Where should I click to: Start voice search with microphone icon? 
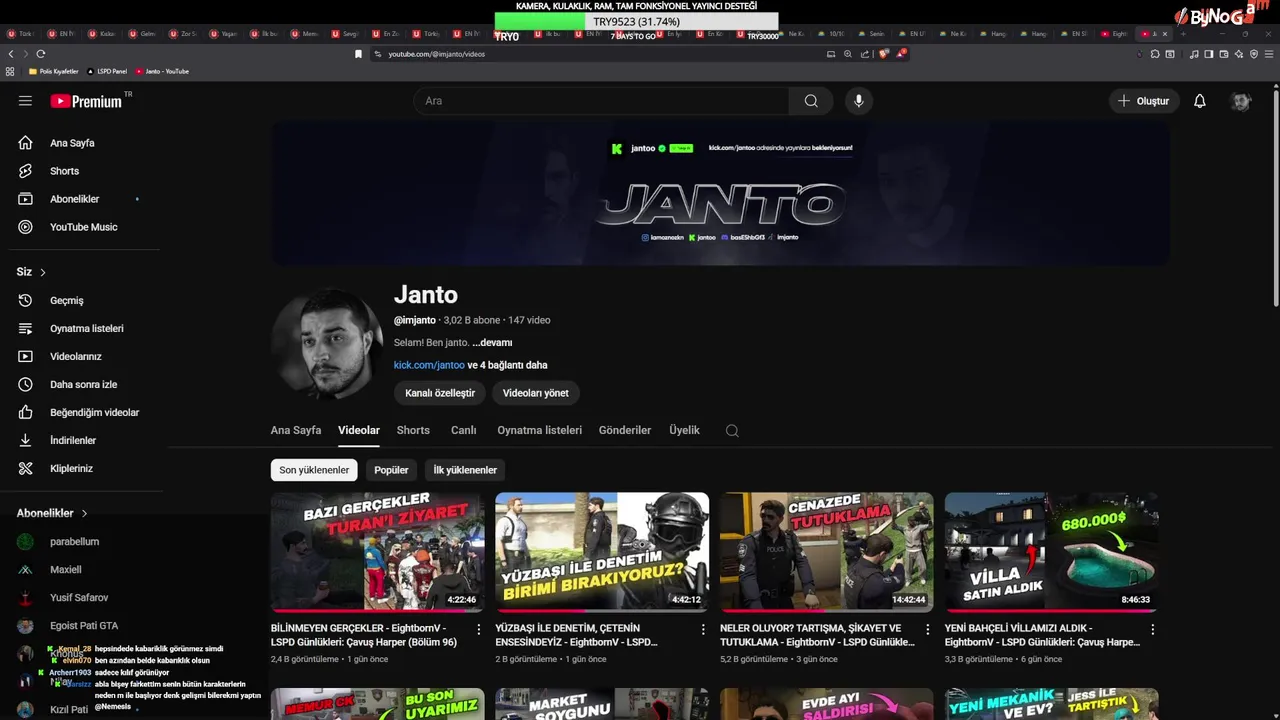(858, 101)
